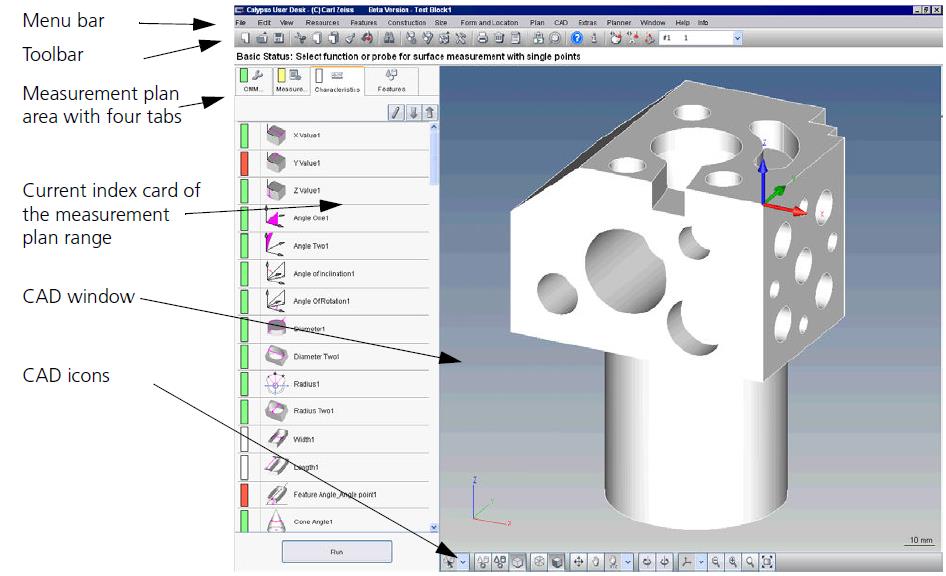Click the zoom in magnifier CAD icon

[x=733, y=562]
